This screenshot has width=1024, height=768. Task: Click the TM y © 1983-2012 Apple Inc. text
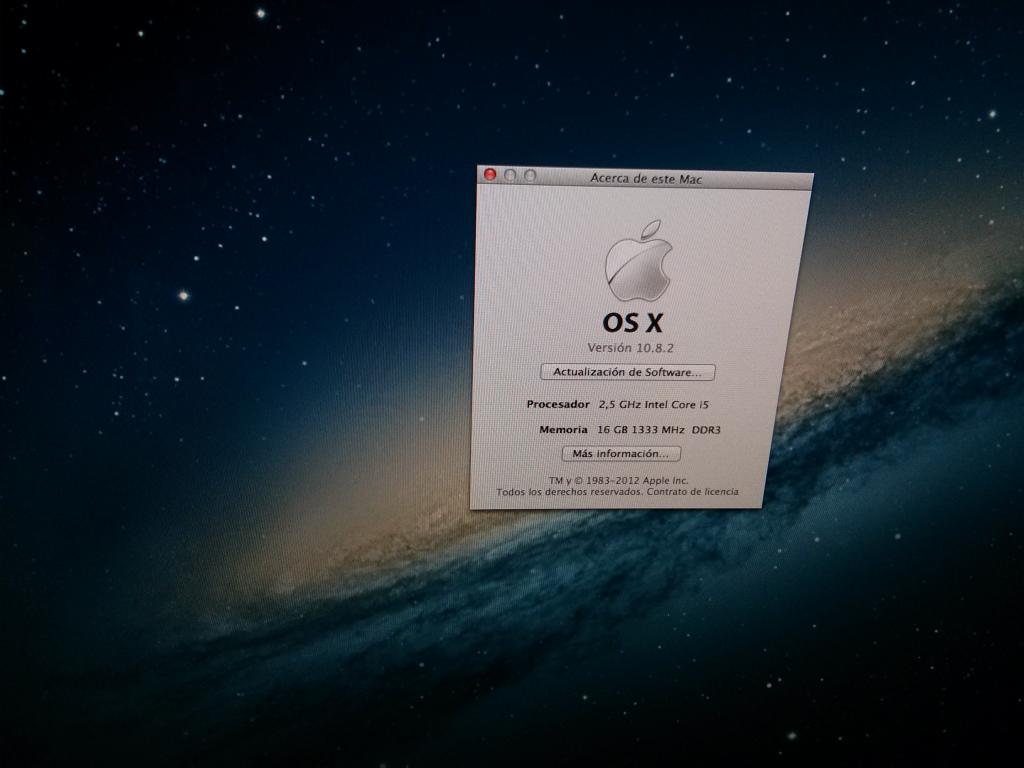[x=618, y=480]
